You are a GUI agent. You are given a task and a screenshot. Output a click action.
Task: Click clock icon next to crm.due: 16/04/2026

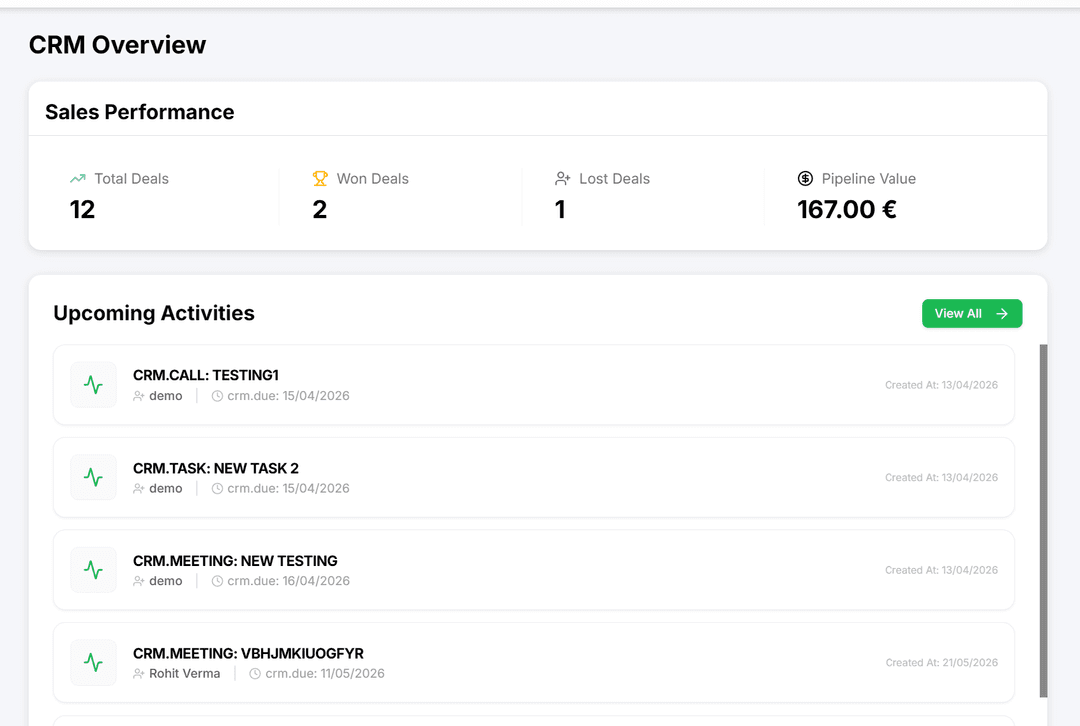click(x=217, y=581)
